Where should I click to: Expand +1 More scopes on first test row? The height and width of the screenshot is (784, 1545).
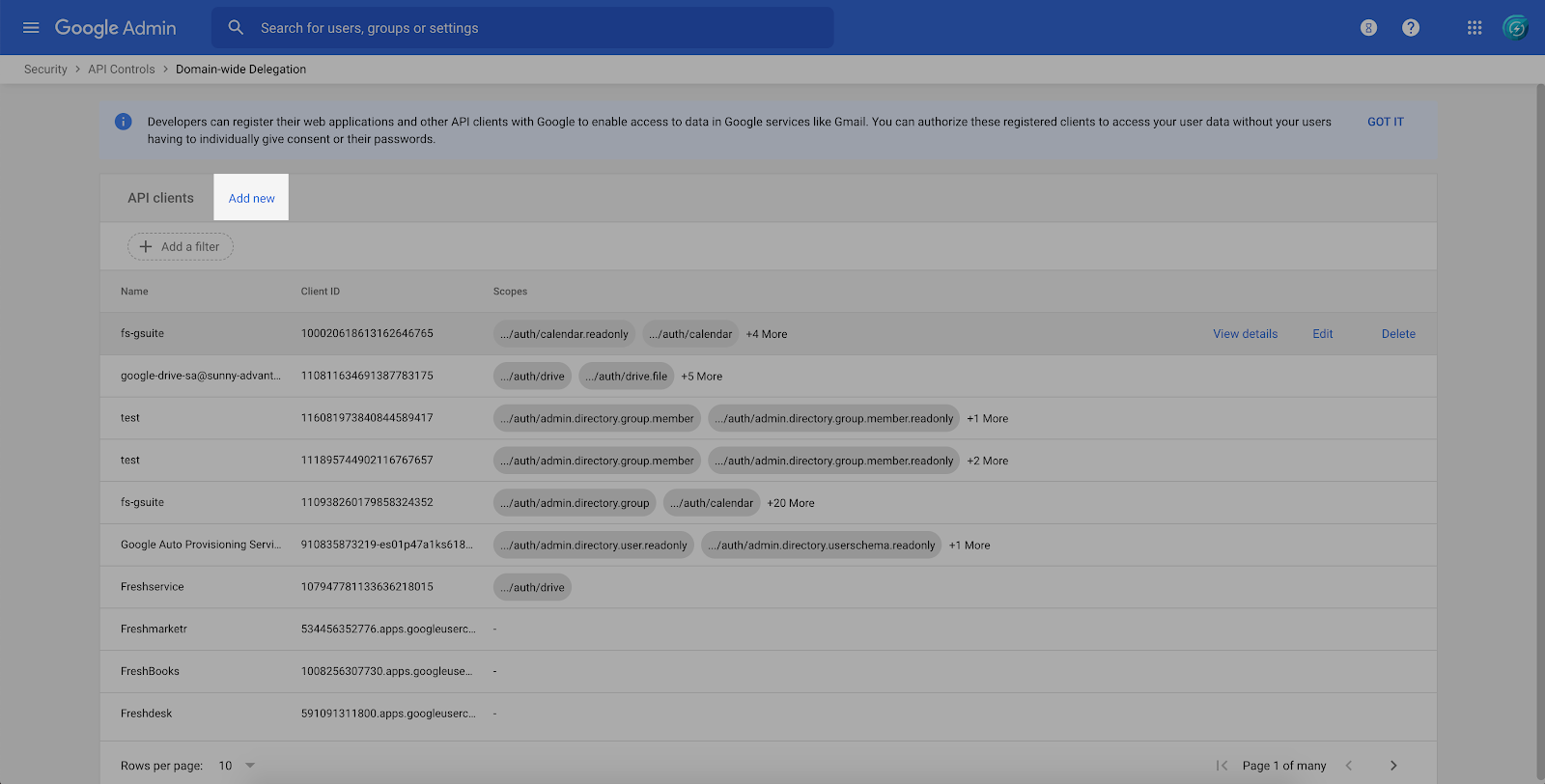(988, 419)
